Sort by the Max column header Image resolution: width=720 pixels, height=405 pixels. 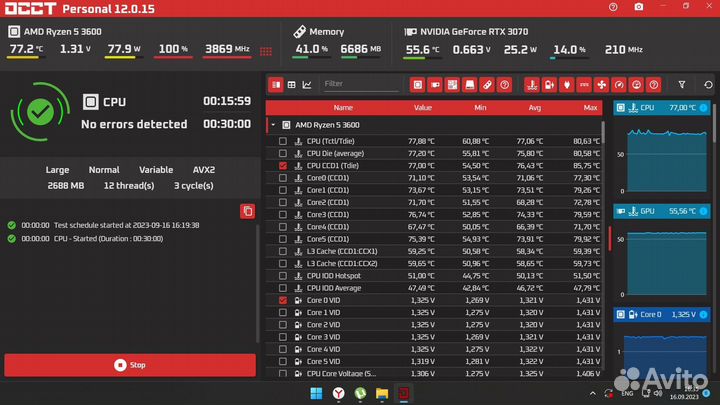pyautogui.click(x=590, y=107)
